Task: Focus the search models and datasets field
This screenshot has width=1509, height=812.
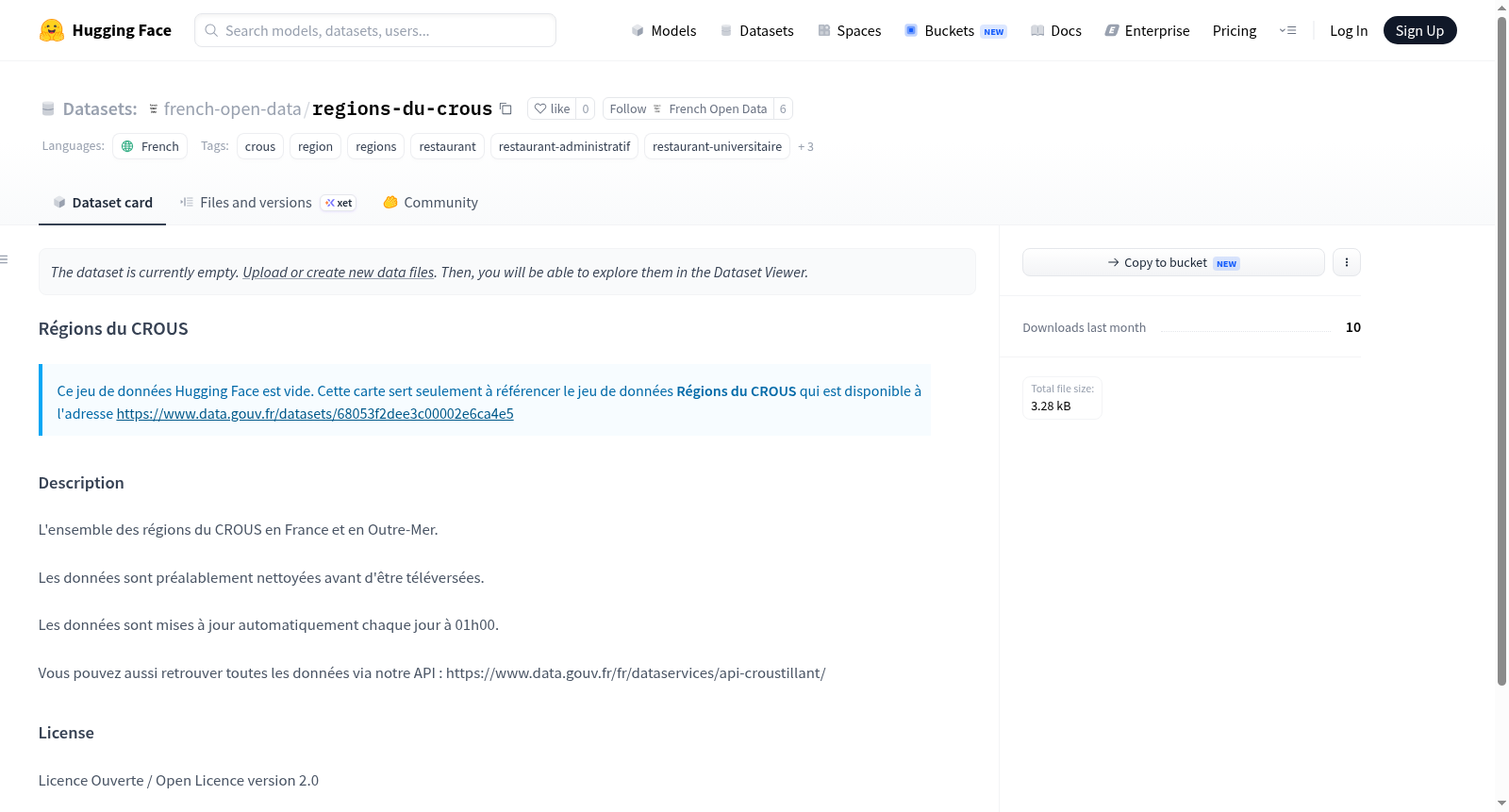Action: tap(375, 30)
